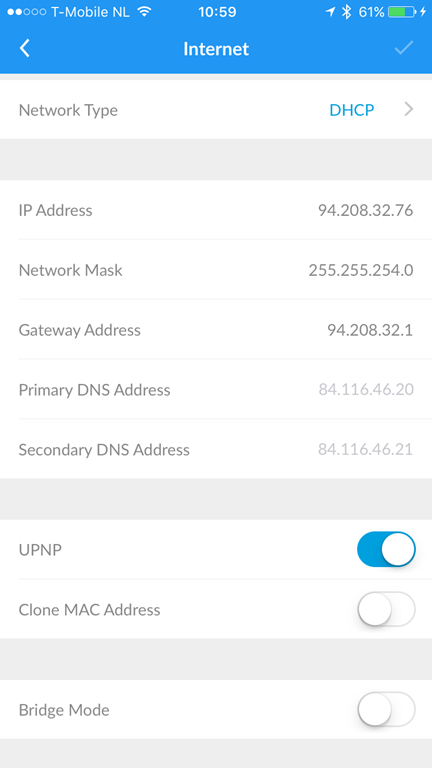Tap the Internet page title
The image size is (432, 768).
[216, 49]
